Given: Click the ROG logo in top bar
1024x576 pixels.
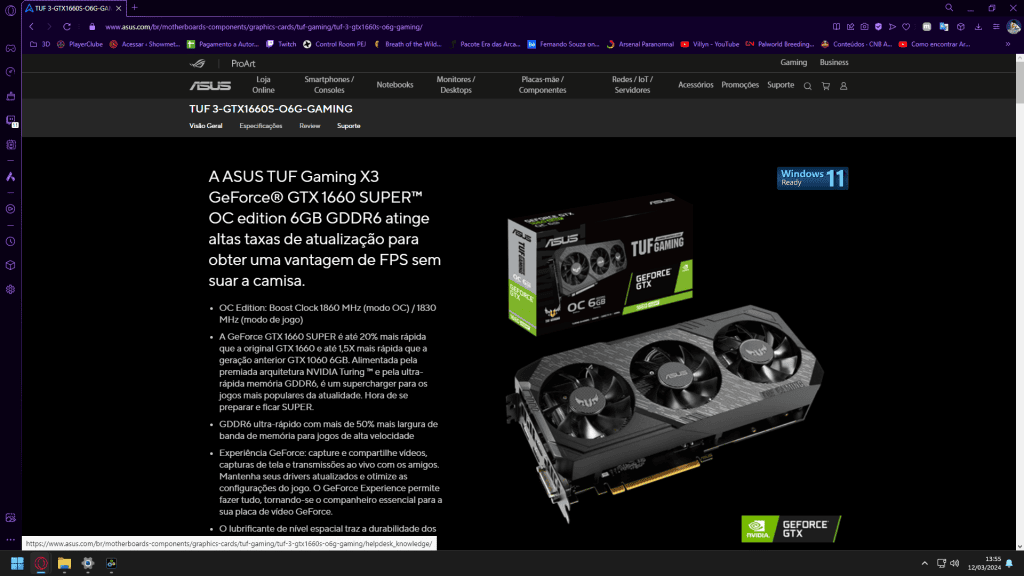Looking at the screenshot, I should coord(197,63).
